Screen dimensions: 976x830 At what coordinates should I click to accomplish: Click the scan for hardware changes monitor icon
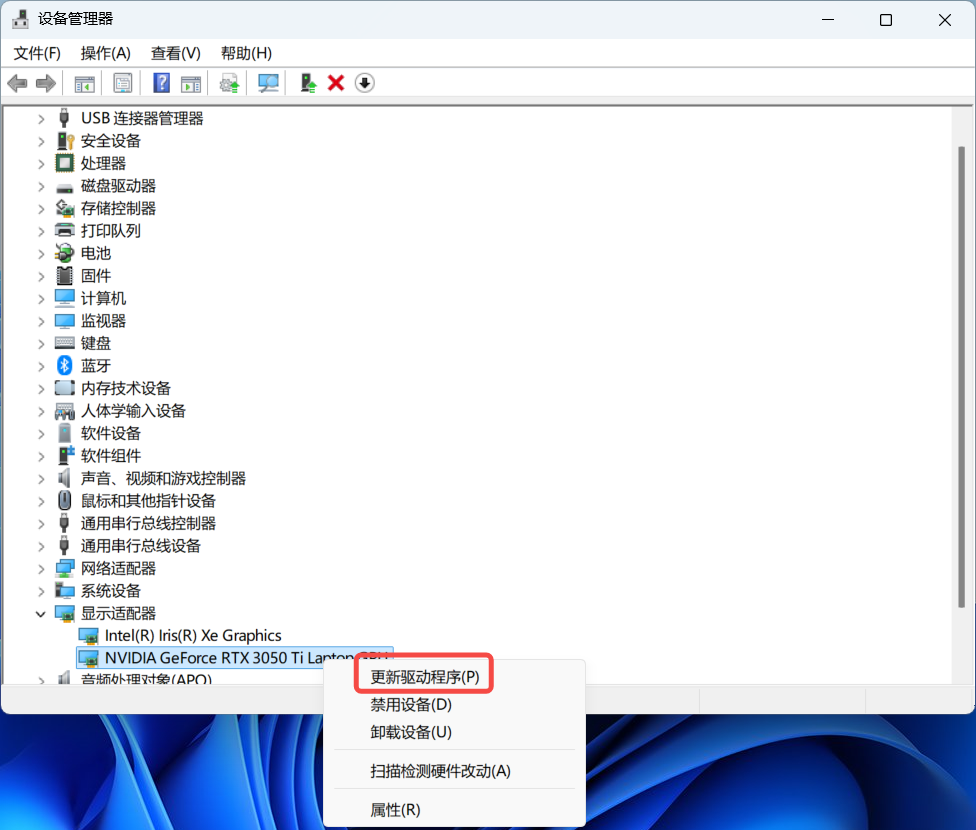[x=268, y=83]
